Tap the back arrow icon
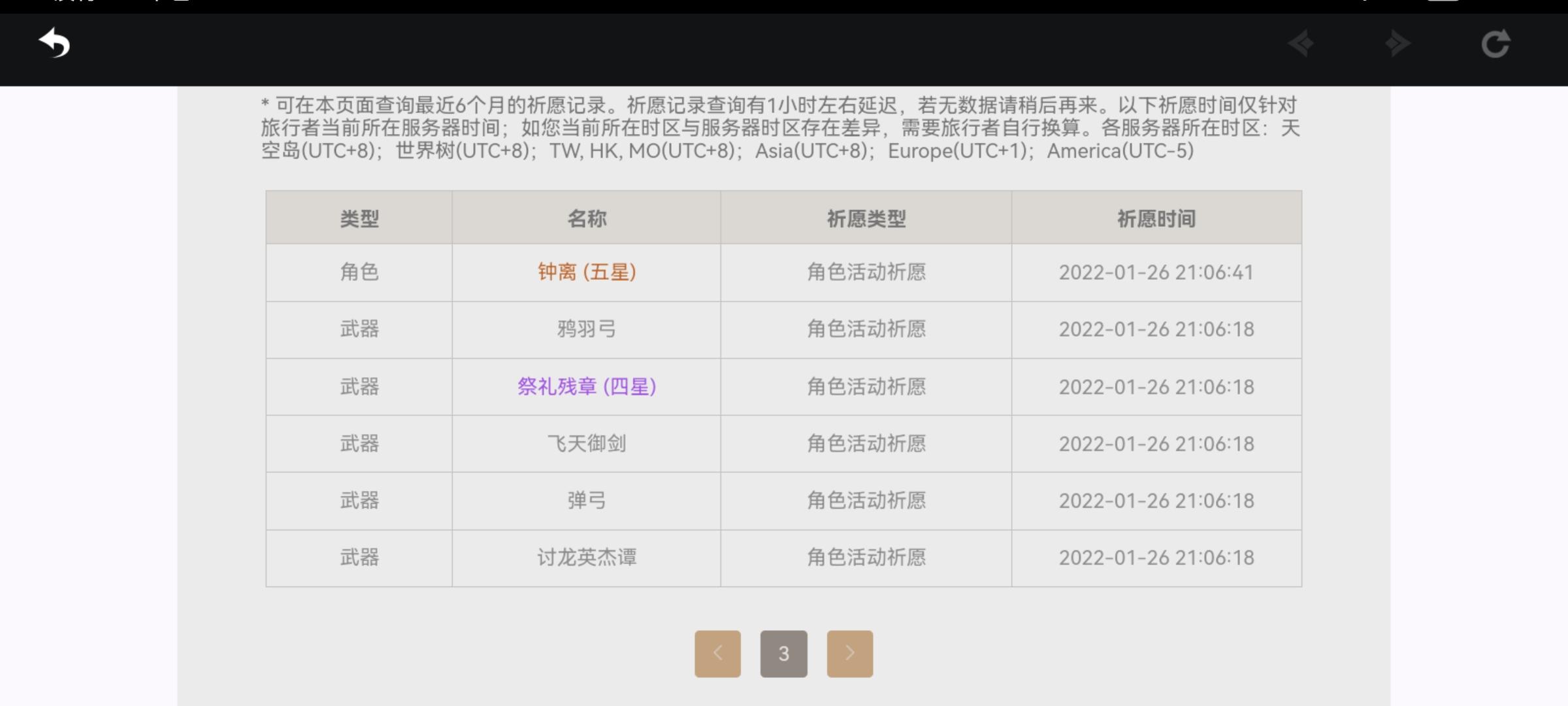 click(54, 44)
